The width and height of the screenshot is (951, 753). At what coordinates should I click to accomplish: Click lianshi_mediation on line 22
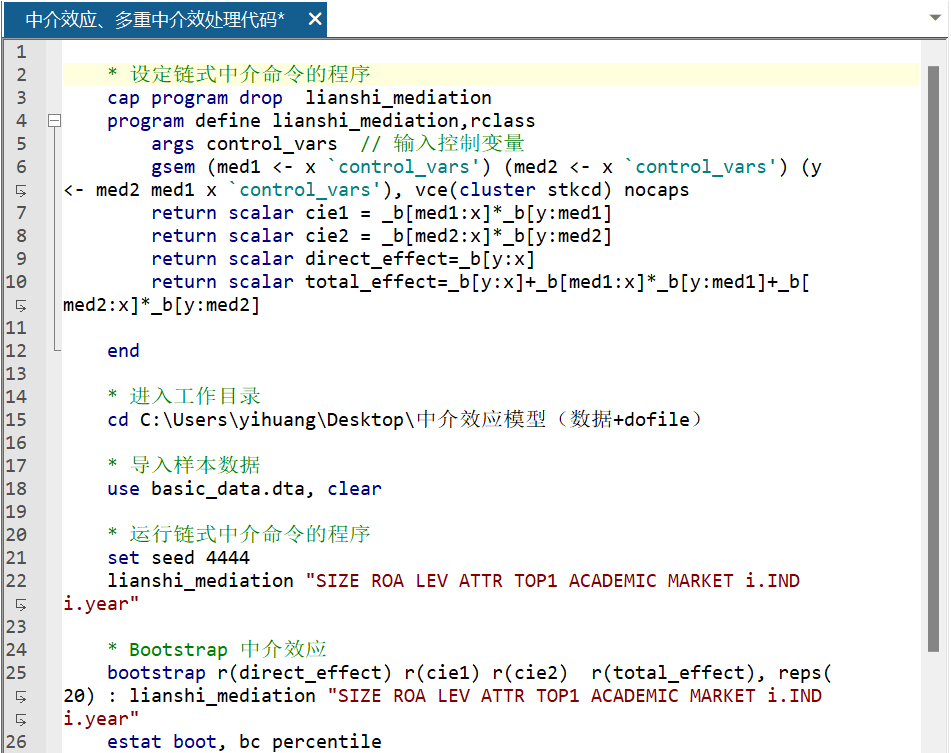point(200,581)
